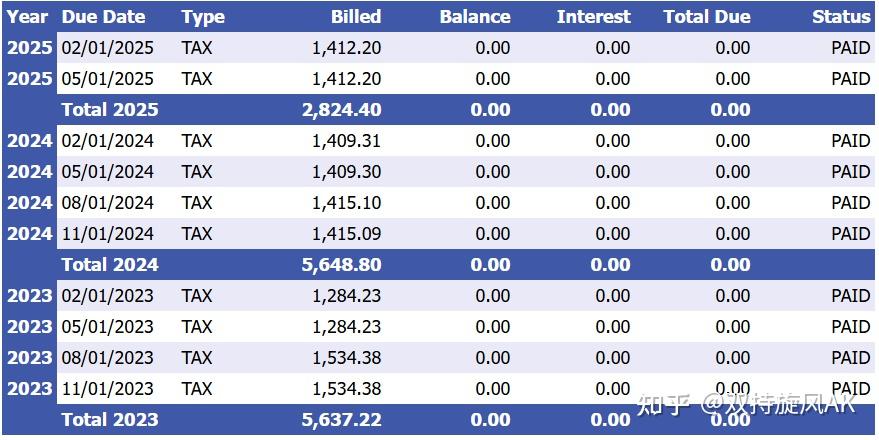Viewport: 879px width, 440px height.
Task: Click PAID status for 05/01/2023
Action: tap(850, 327)
